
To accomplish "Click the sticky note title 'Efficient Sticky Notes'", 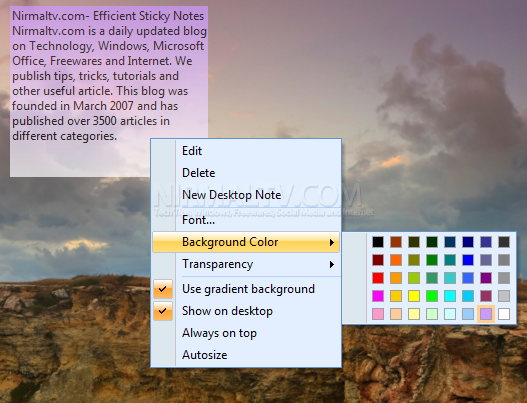I will click(149, 16).
